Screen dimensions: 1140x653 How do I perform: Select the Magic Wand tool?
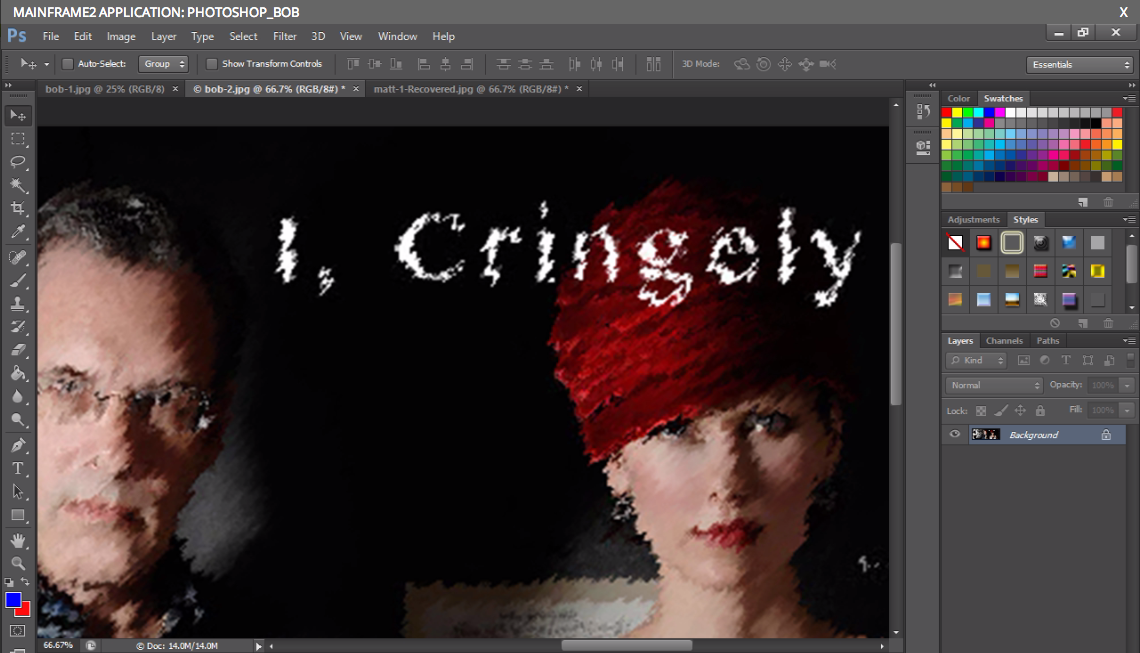(x=18, y=185)
